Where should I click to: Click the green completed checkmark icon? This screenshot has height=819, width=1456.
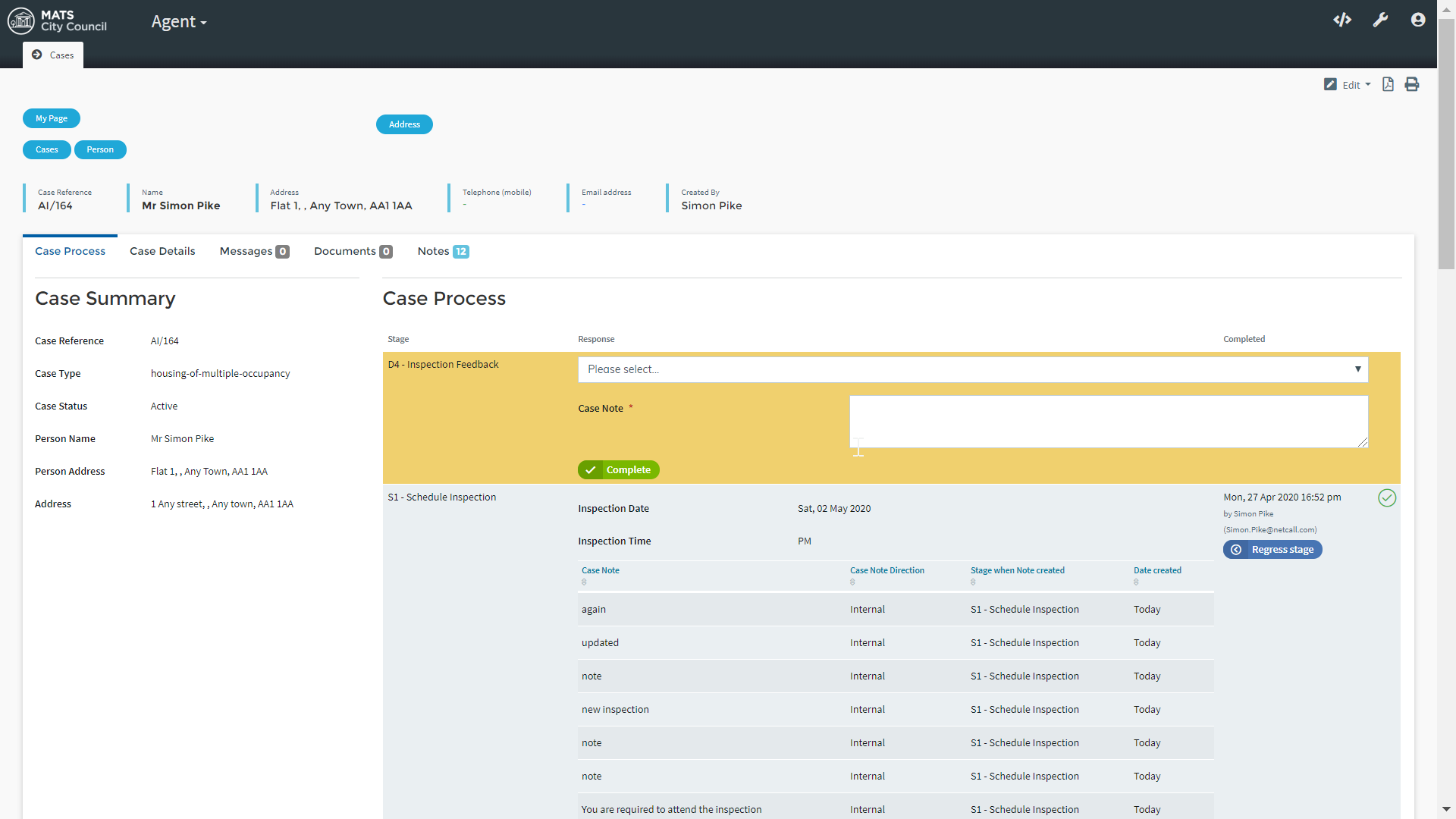click(x=1387, y=497)
